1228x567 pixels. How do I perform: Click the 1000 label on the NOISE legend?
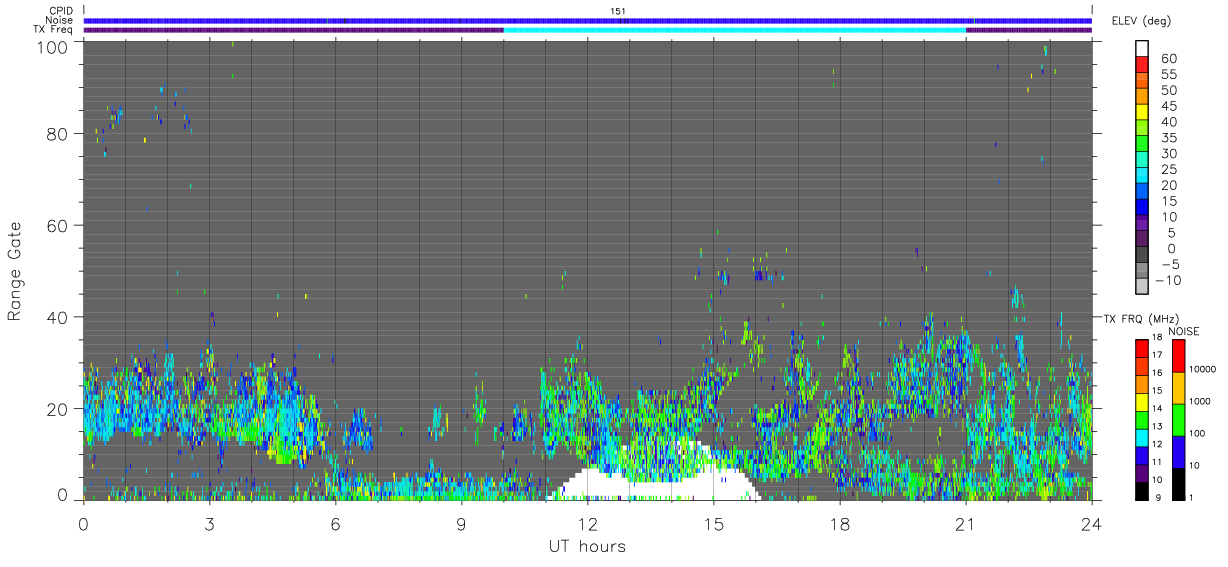[1199, 401]
